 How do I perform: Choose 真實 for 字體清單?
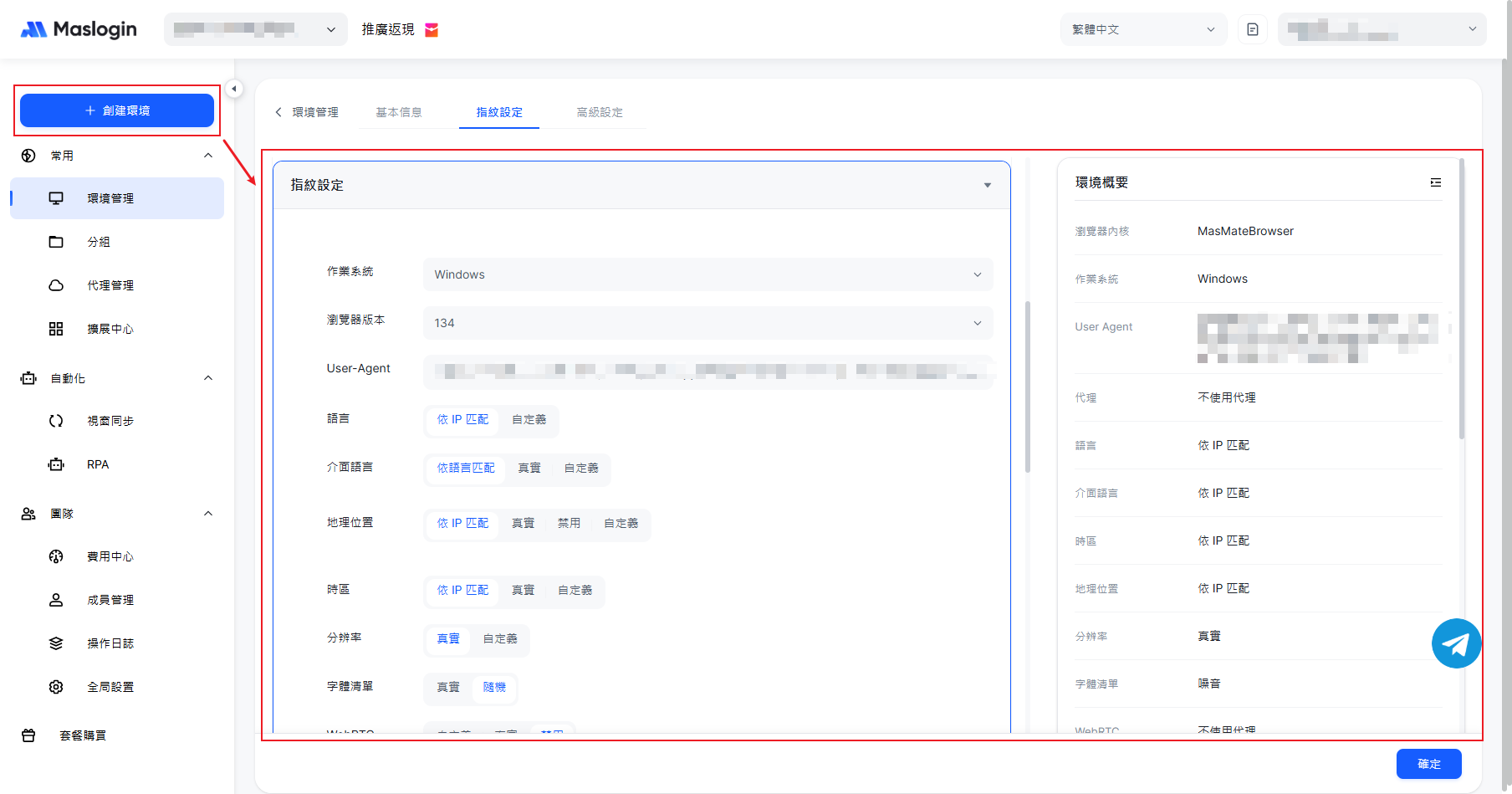pos(448,687)
